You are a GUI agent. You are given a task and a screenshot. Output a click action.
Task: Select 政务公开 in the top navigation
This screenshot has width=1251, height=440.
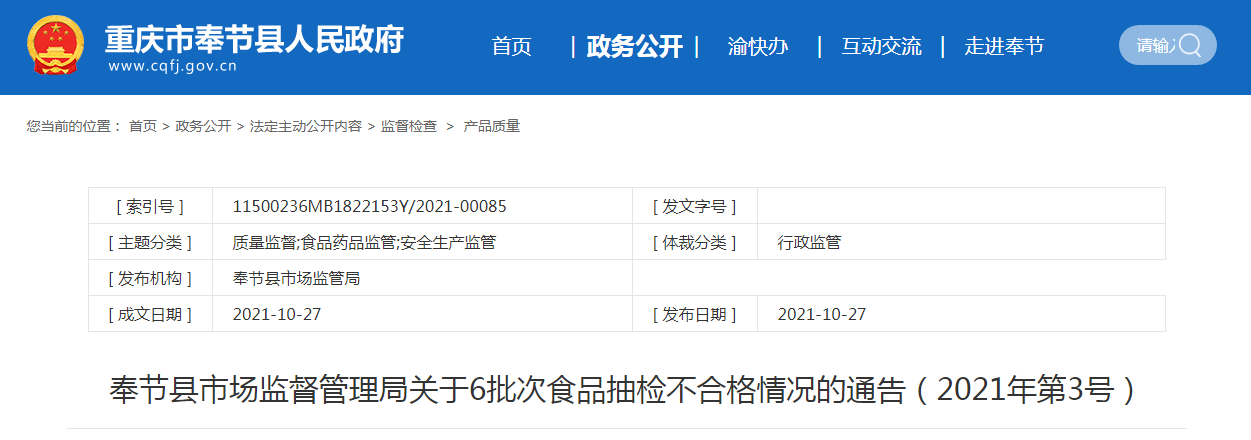(x=634, y=46)
